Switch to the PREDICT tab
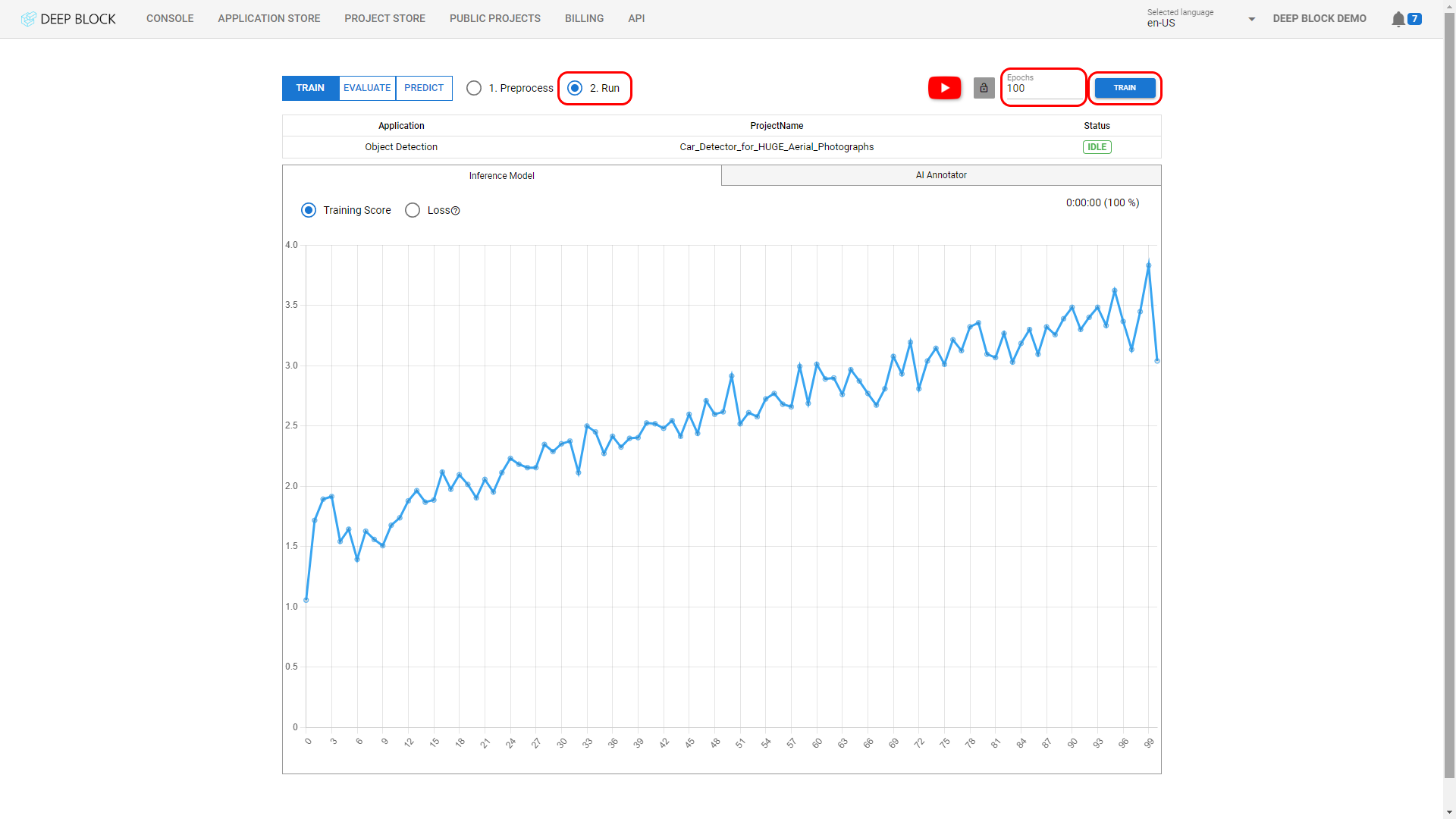Image resolution: width=1456 pixels, height=819 pixels. pyautogui.click(x=424, y=88)
